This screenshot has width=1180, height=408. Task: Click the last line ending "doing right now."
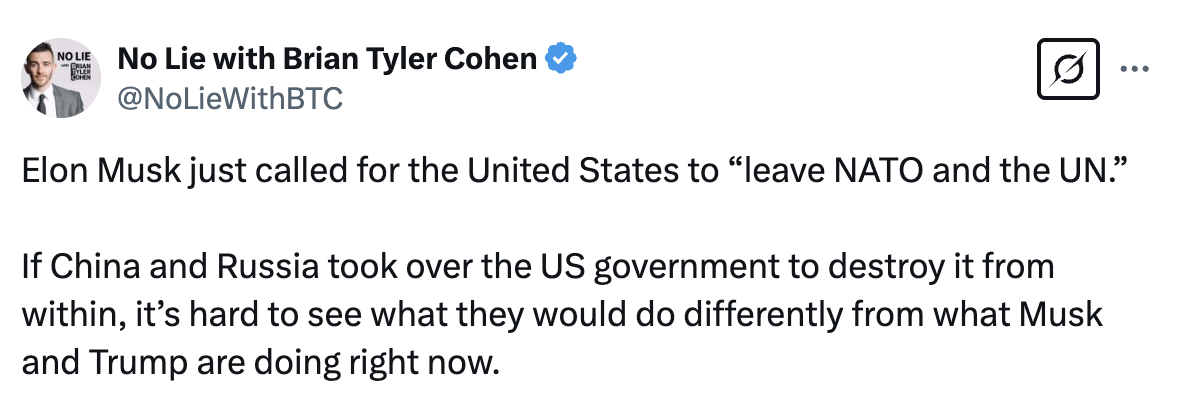click(260, 358)
